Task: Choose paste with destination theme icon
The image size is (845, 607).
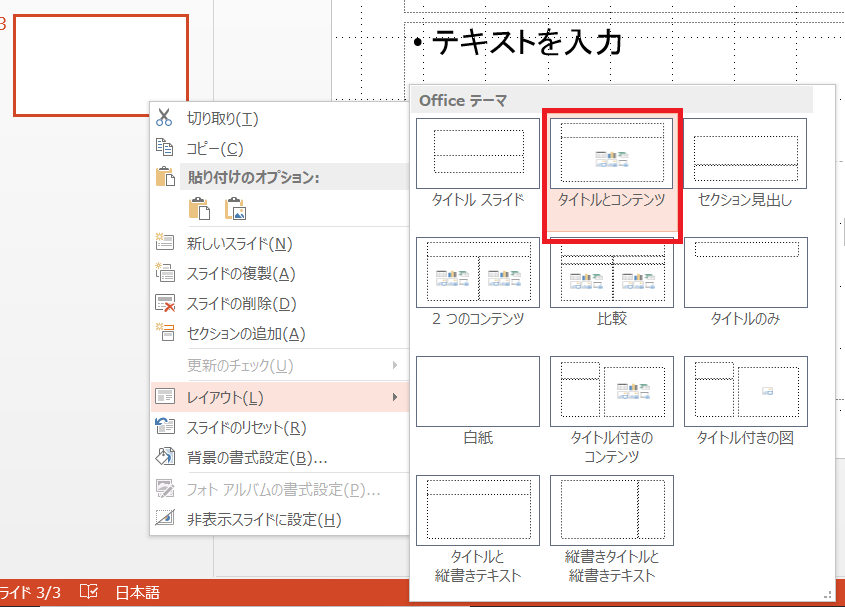Action: [199, 209]
